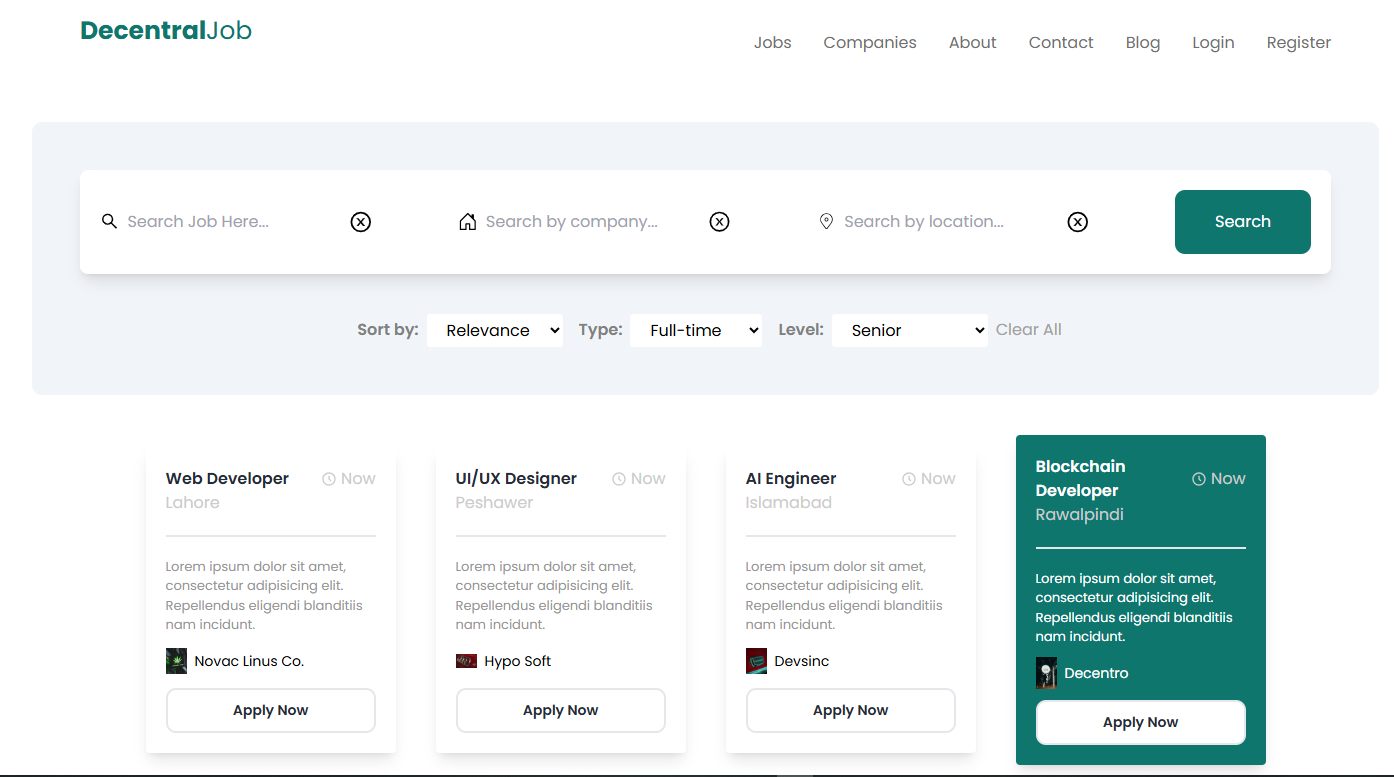Clear the location search field with X

click(x=1077, y=222)
